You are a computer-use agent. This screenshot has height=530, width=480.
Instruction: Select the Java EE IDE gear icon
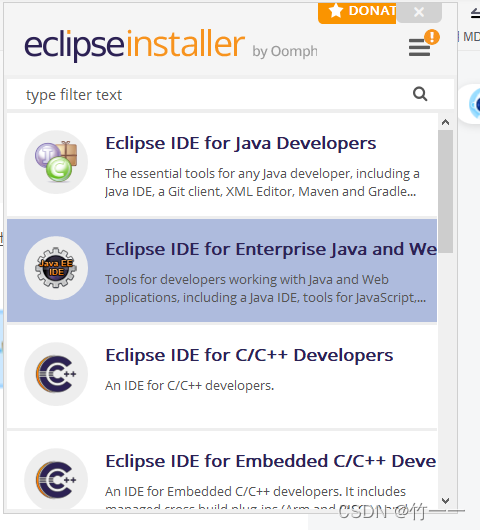pyautogui.click(x=56, y=268)
